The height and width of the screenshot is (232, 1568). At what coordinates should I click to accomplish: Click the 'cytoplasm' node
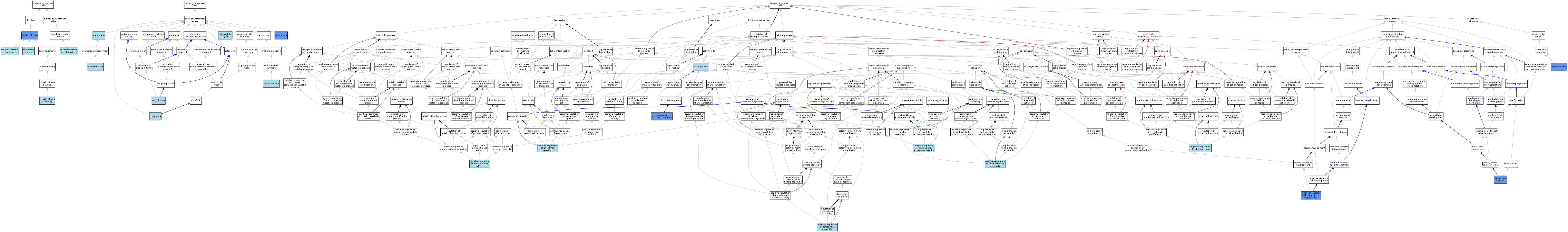tap(230, 51)
